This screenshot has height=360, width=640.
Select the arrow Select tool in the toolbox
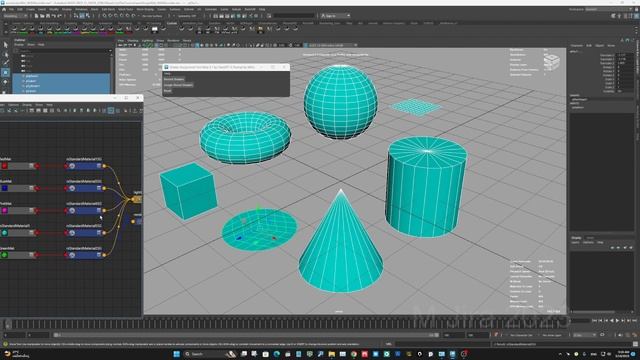point(6,45)
